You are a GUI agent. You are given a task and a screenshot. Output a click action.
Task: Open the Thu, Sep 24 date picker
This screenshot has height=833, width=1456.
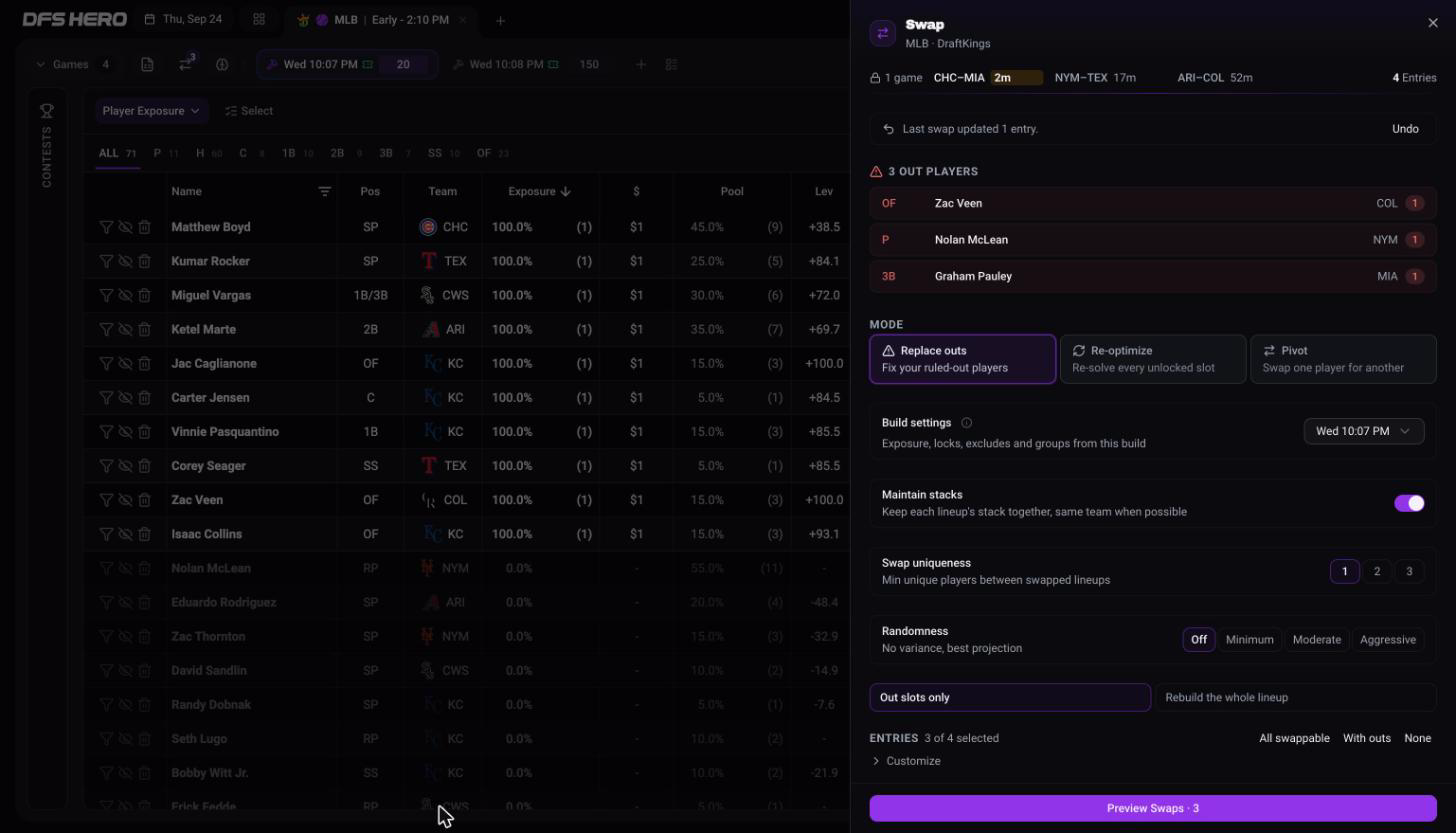coord(183,20)
